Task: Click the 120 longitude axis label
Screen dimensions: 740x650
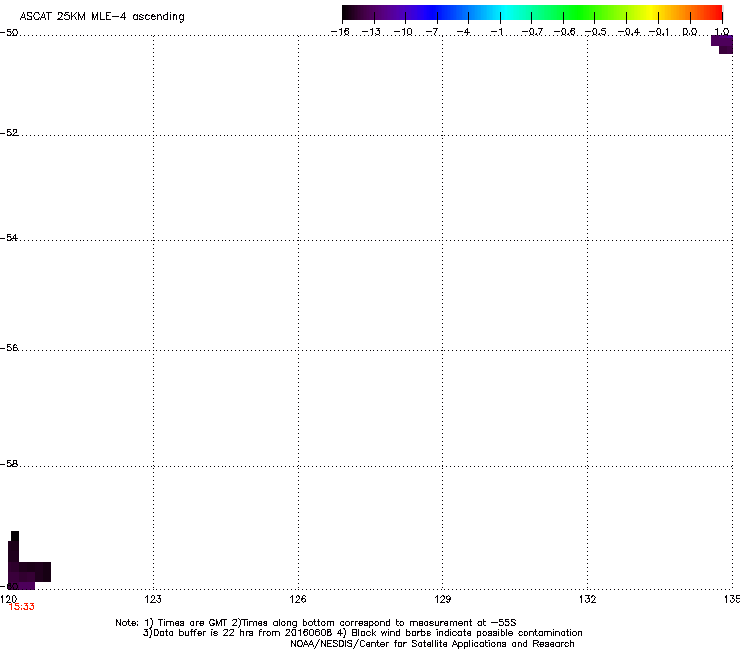Action: (8, 599)
